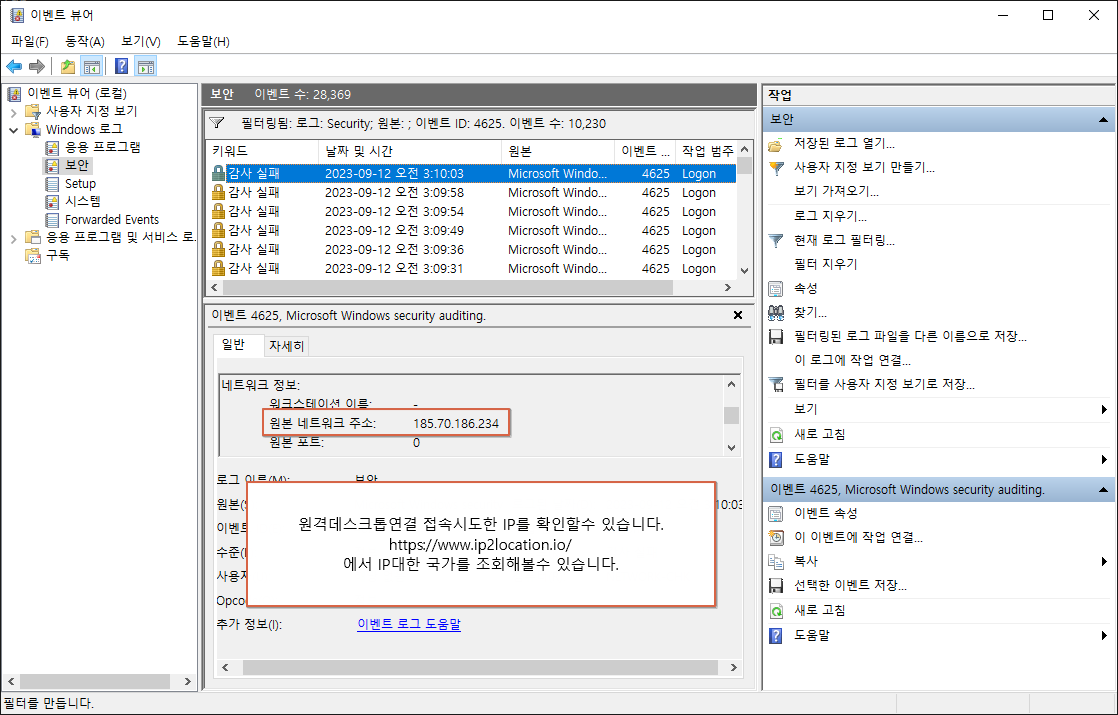1118x715 pixels.
Task: Select the Forwarded Events tree item
Action: [x=112, y=220]
